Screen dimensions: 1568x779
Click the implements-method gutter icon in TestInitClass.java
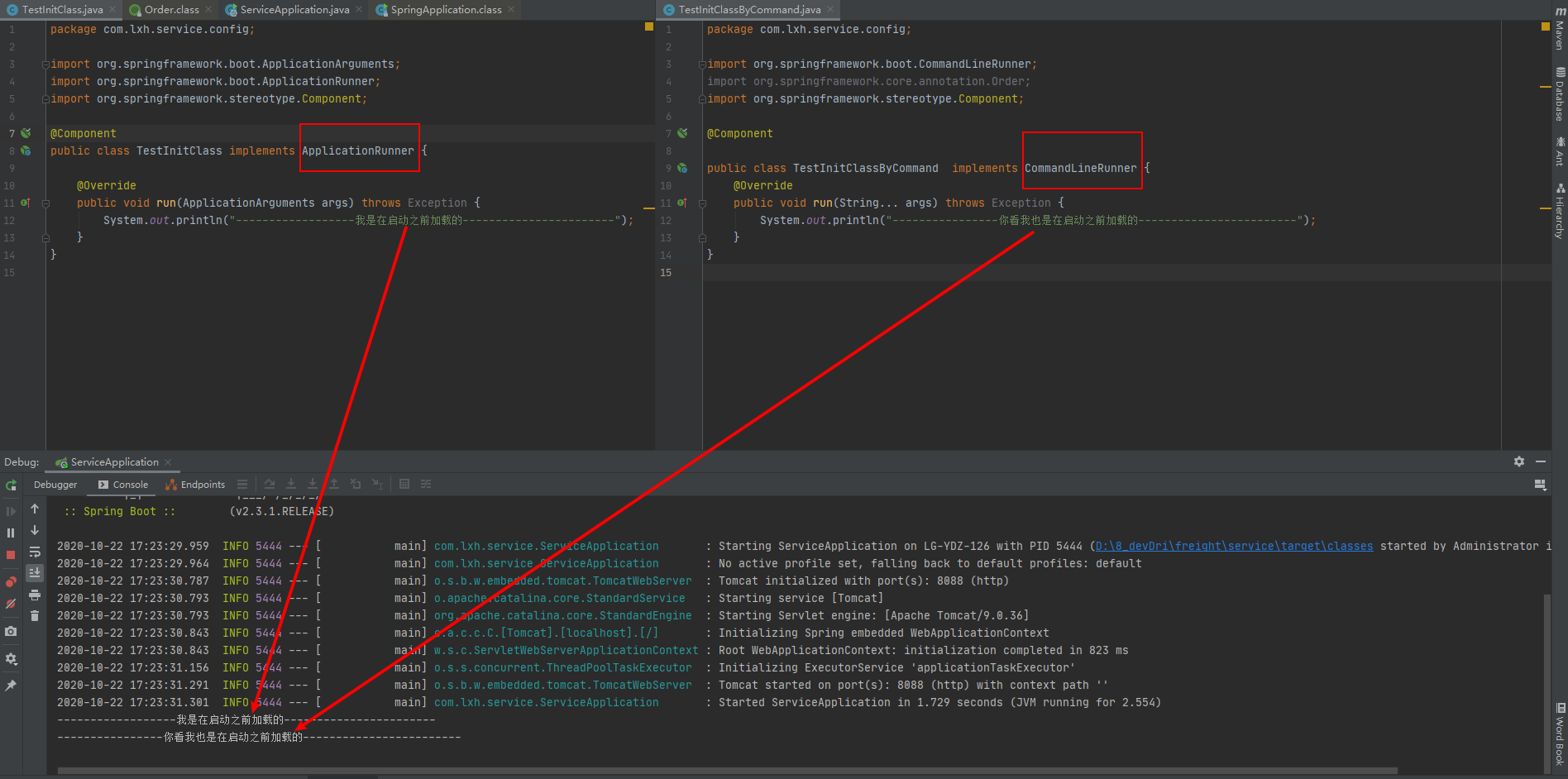26,203
